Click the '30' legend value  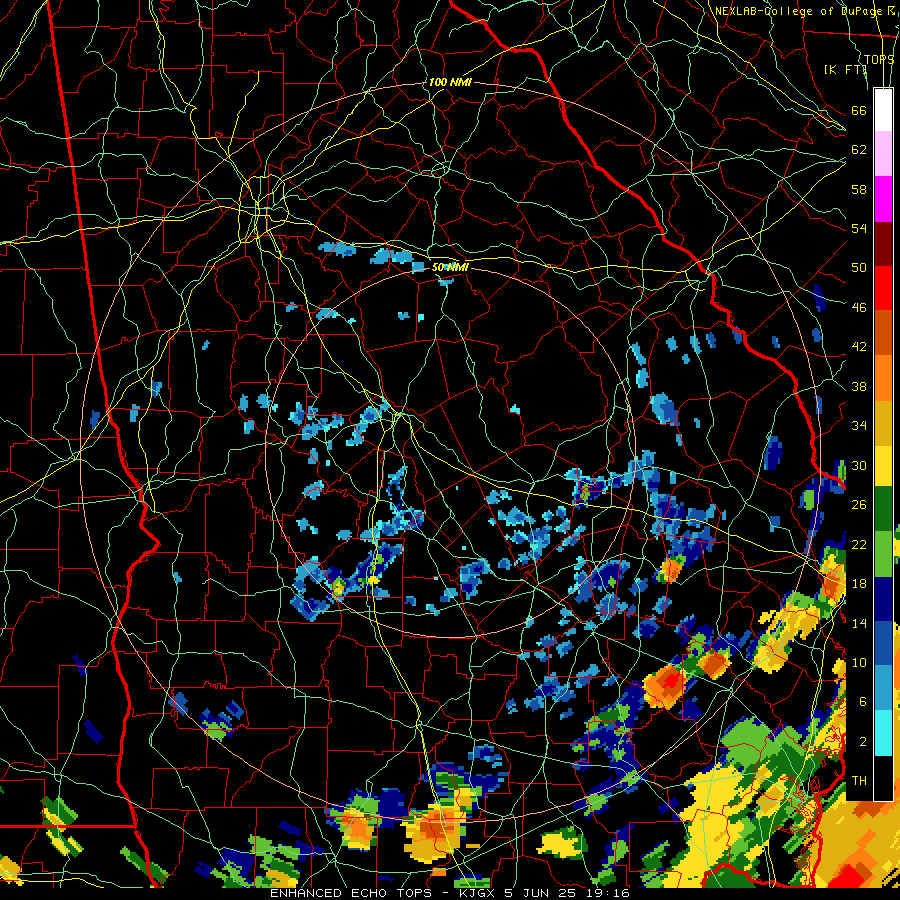click(859, 465)
